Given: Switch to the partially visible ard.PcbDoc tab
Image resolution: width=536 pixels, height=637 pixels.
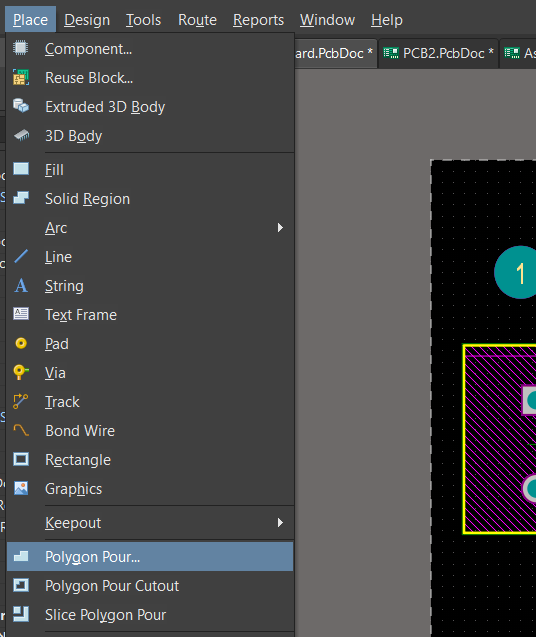Looking at the screenshot, I should click(x=336, y=53).
